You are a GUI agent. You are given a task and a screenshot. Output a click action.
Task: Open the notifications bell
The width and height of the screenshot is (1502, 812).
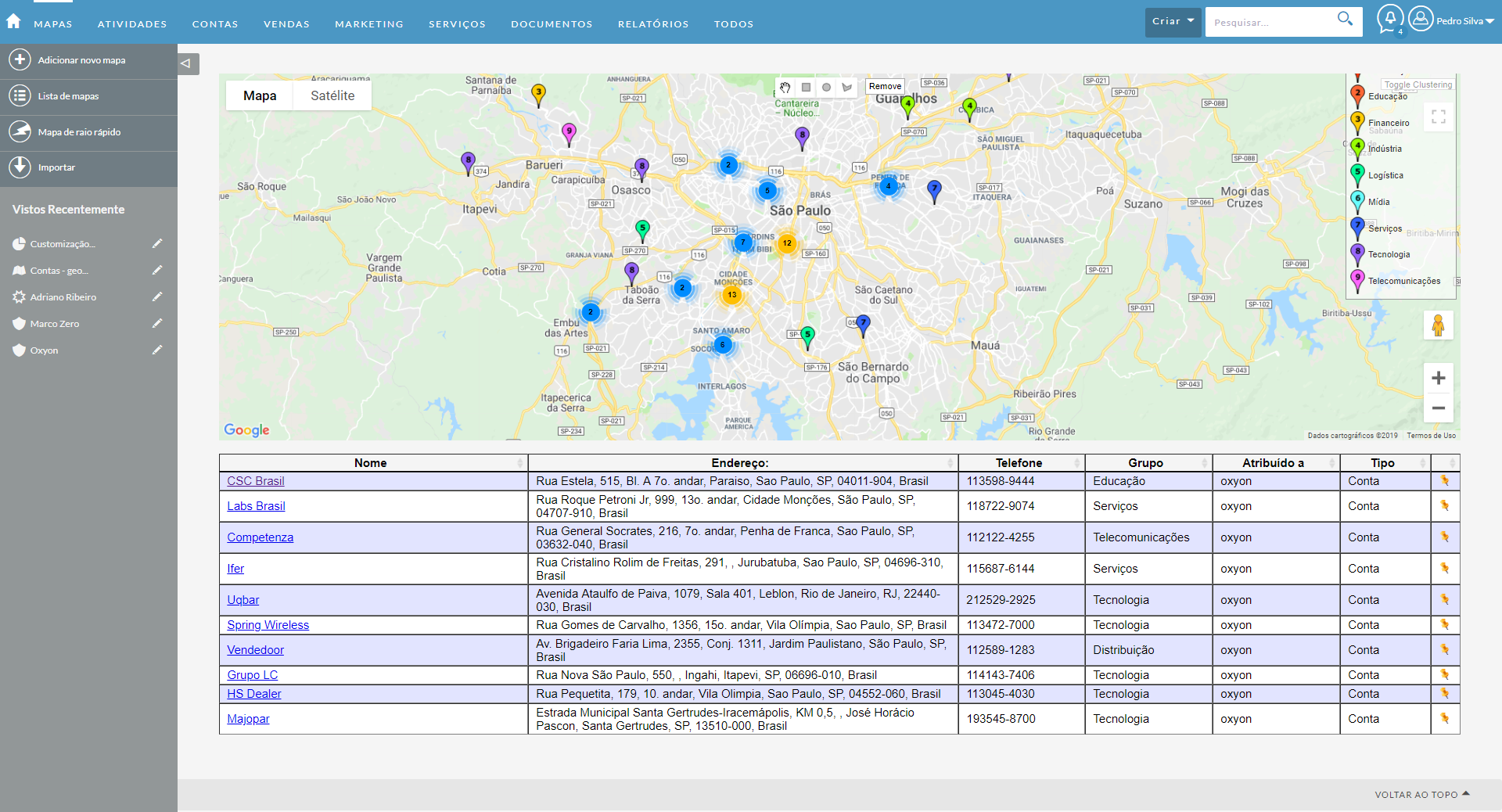click(x=1390, y=18)
